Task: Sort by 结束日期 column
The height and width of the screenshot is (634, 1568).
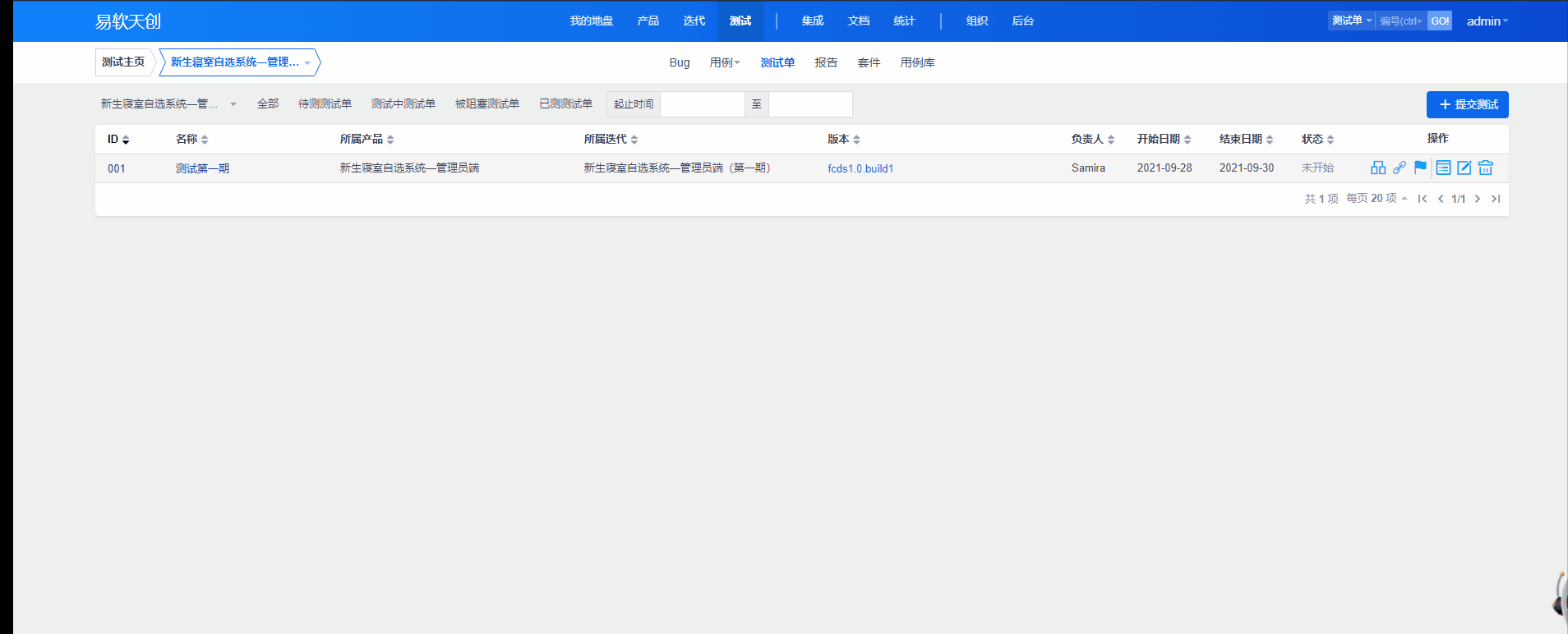Action: click(x=1247, y=140)
